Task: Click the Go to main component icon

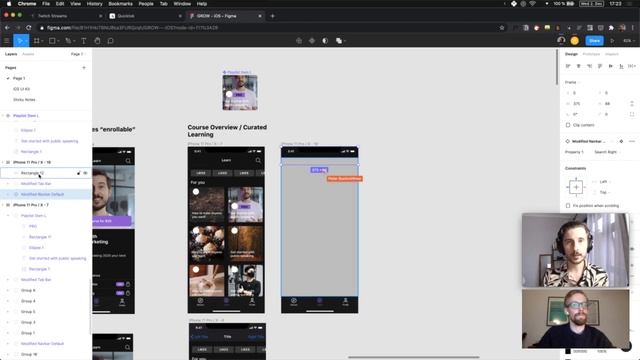Action: 621,141
